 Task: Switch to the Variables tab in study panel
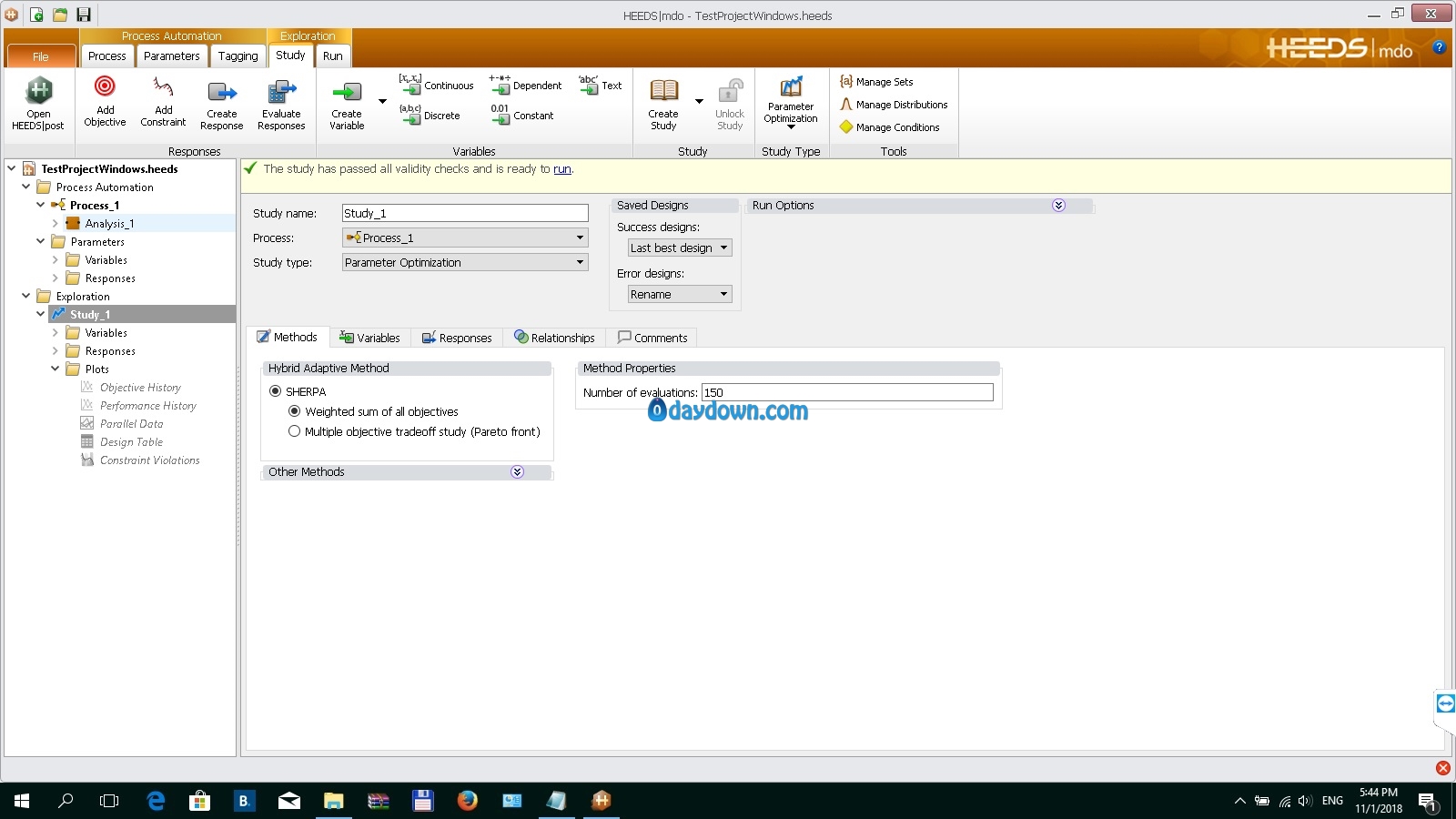coord(369,338)
